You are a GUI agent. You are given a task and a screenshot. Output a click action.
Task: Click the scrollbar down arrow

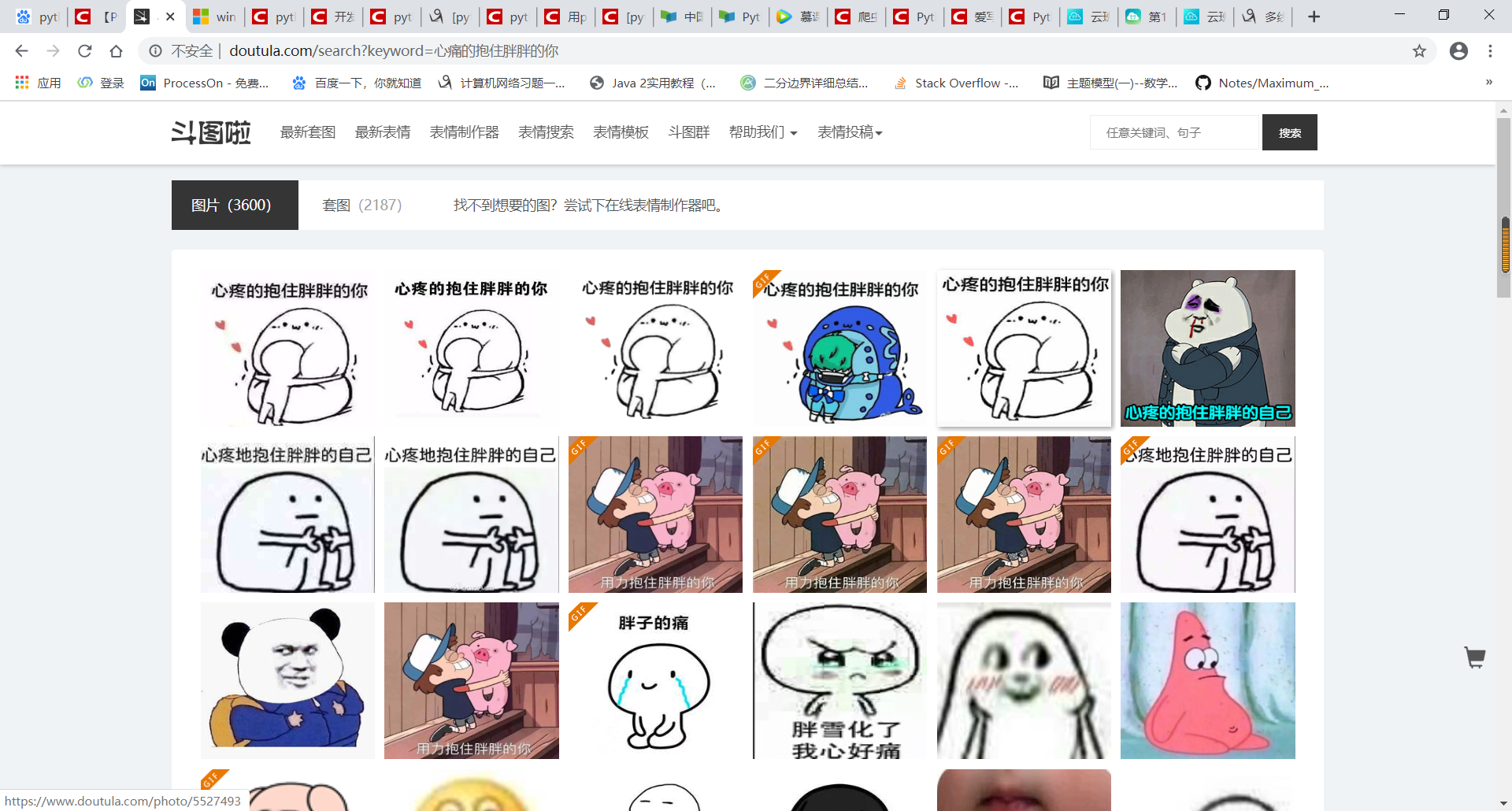(1505, 804)
